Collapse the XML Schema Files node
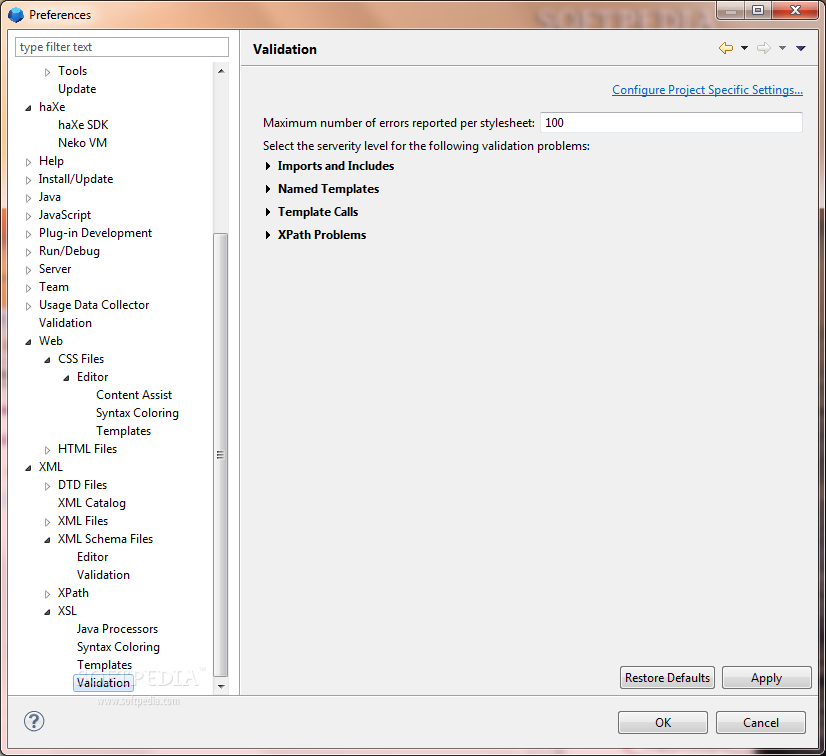 (x=47, y=540)
